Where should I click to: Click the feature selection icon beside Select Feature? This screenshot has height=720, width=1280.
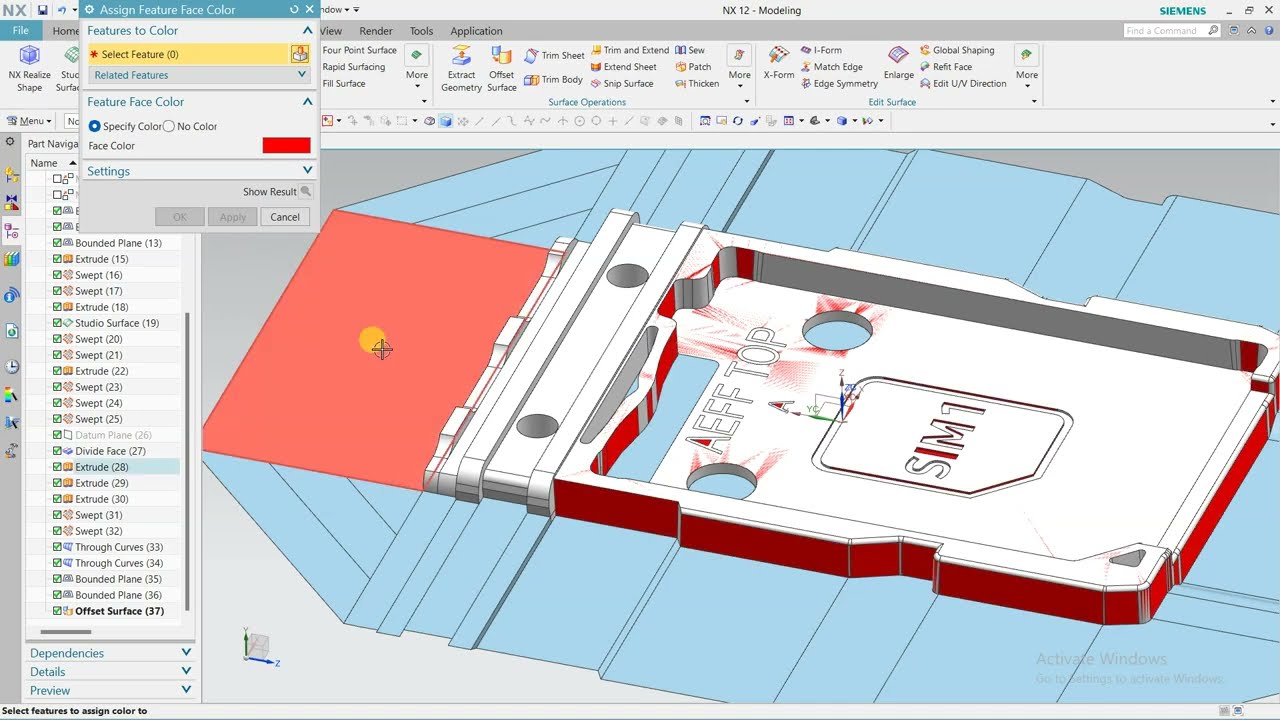click(x=299, y=54)
